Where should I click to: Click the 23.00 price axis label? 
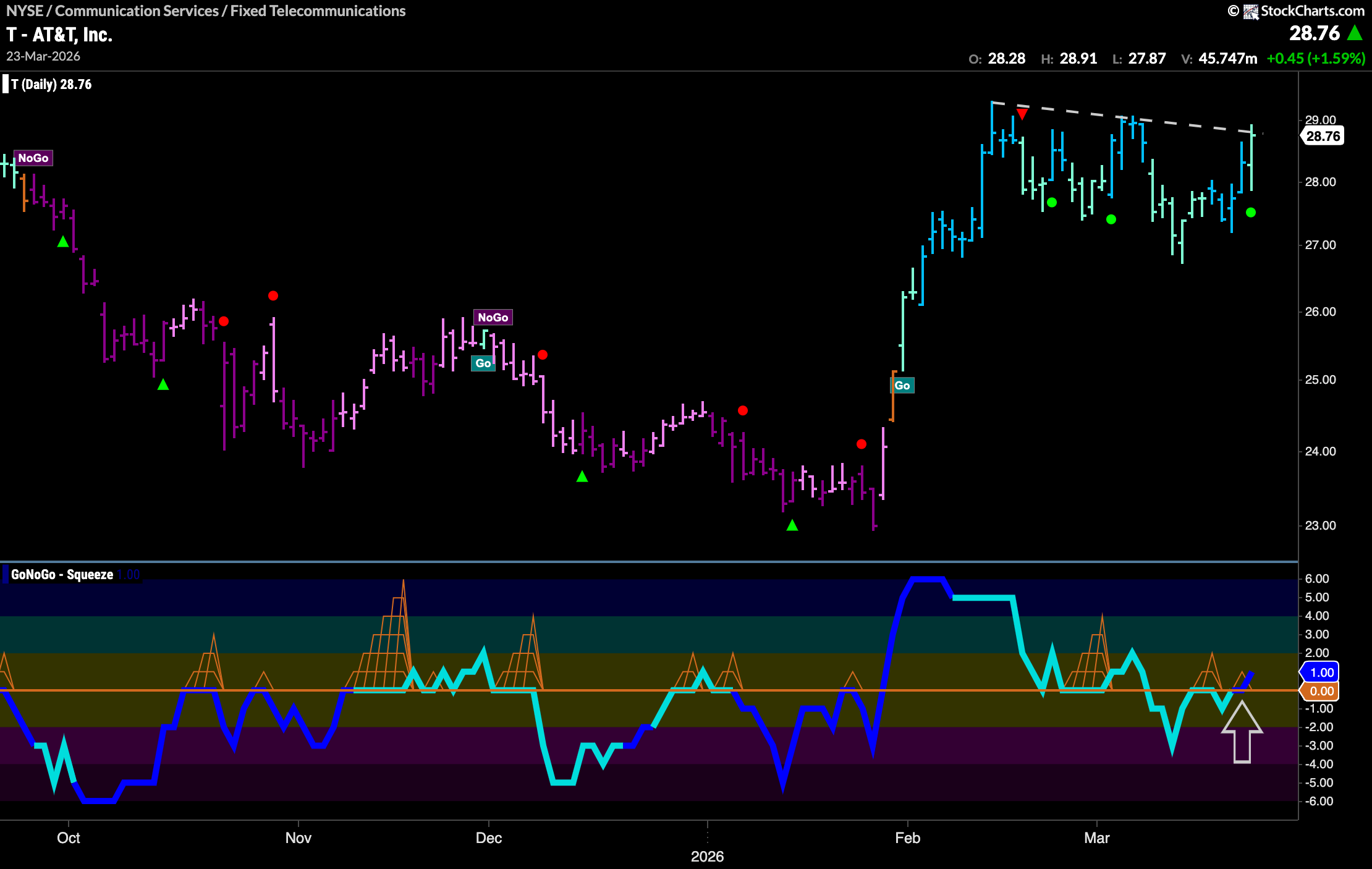(x=1320, y=525)
